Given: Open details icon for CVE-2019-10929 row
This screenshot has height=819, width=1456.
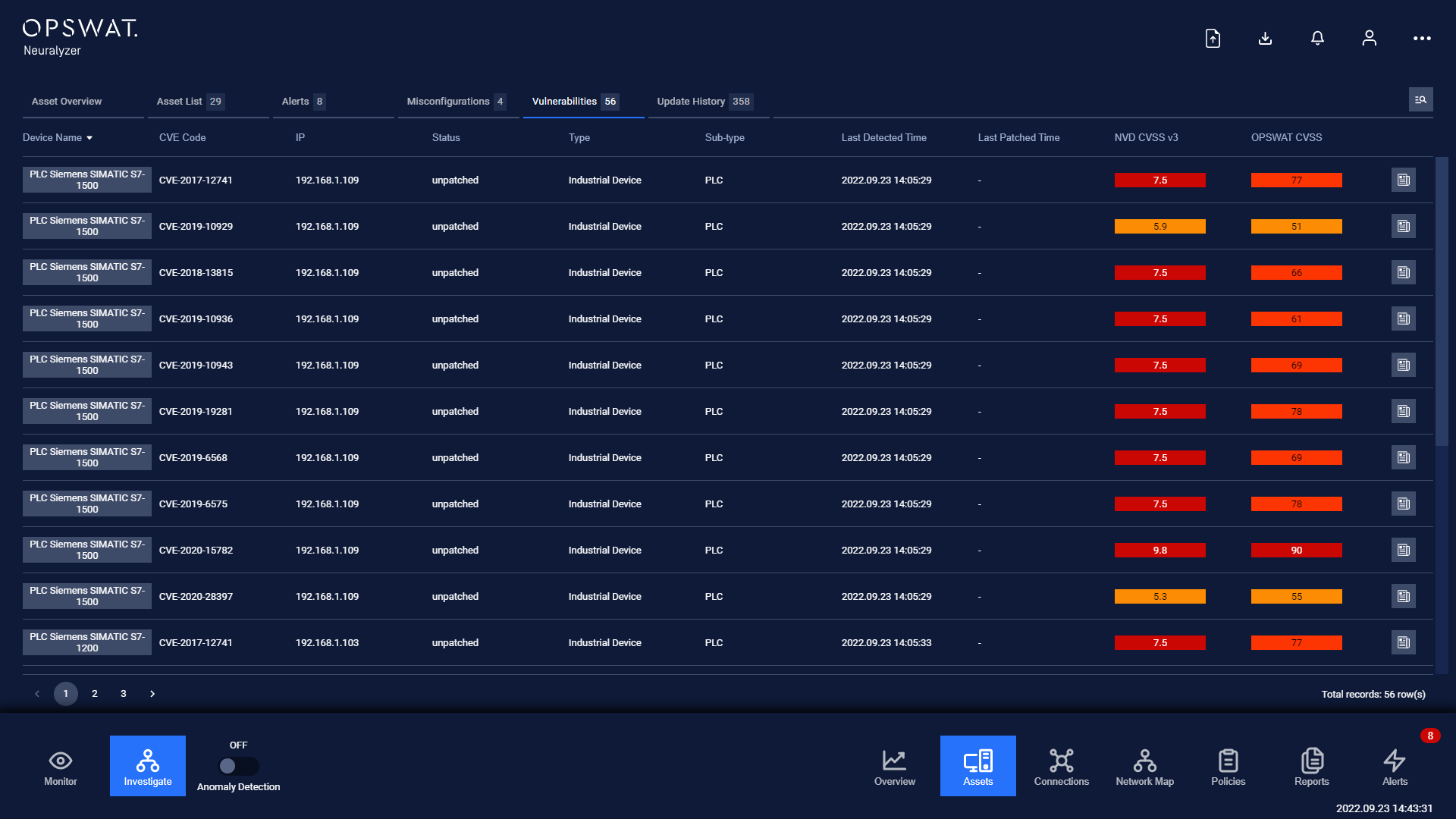Looking at the screenshot, I should click(1403, 226).
